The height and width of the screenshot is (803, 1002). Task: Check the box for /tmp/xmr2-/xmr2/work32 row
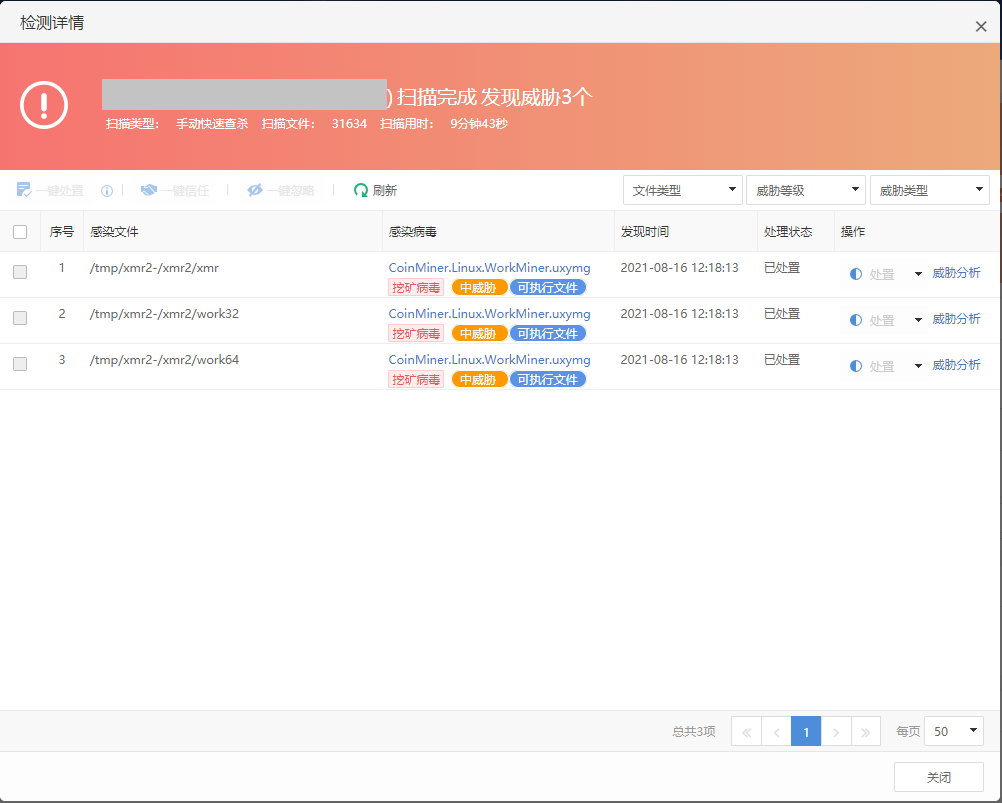[20, 318]
